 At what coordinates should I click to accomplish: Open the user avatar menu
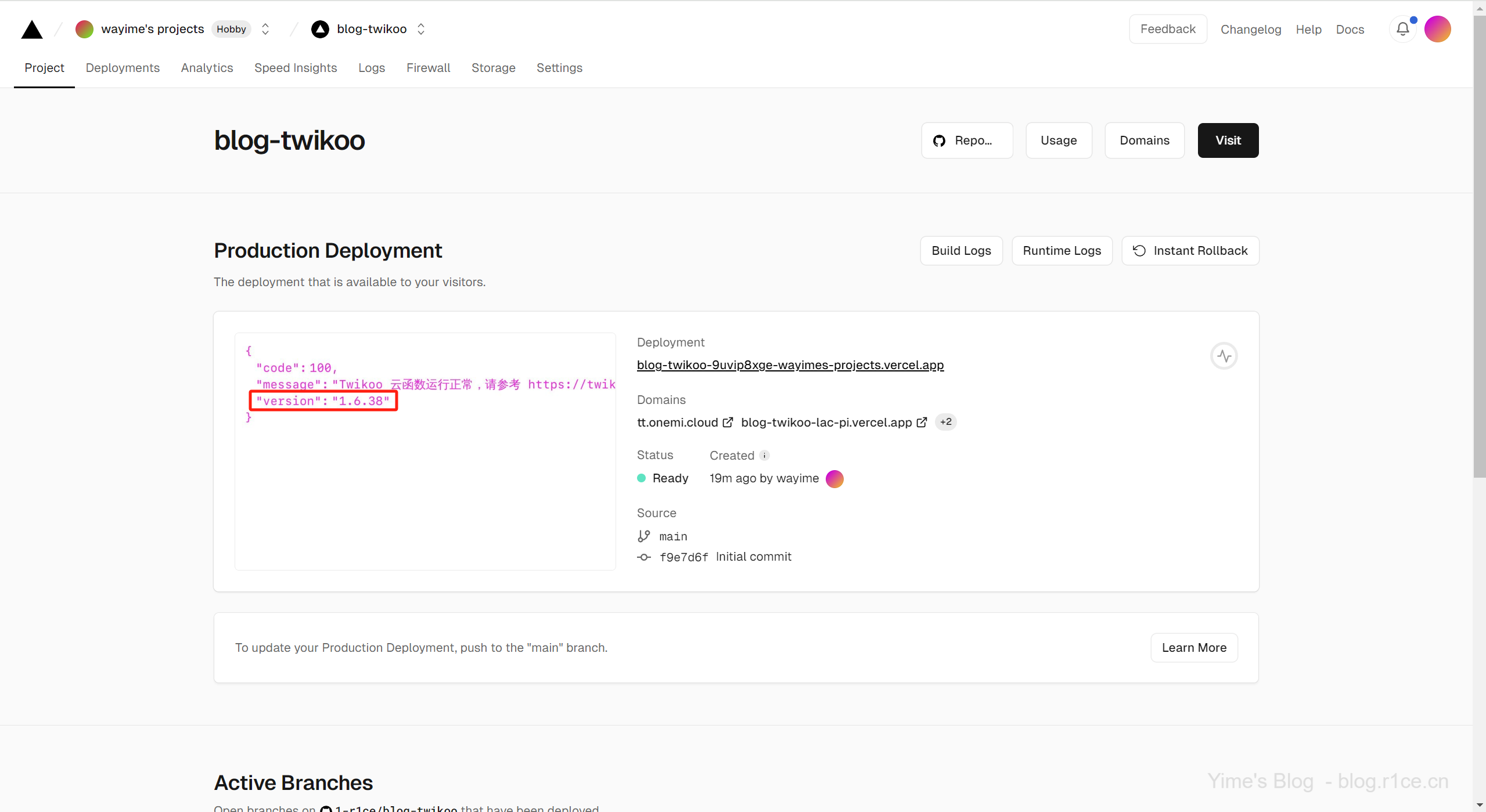coord(1437,29)
